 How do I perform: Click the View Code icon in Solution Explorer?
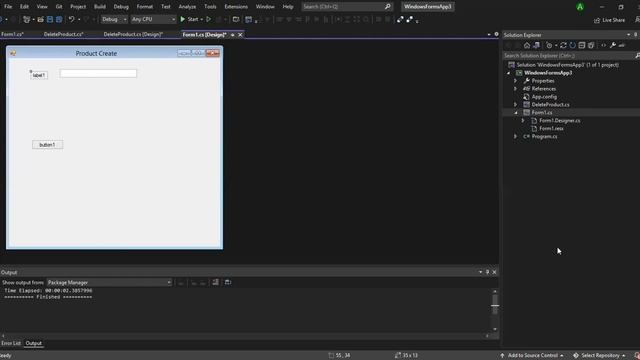tap(604, 45)
